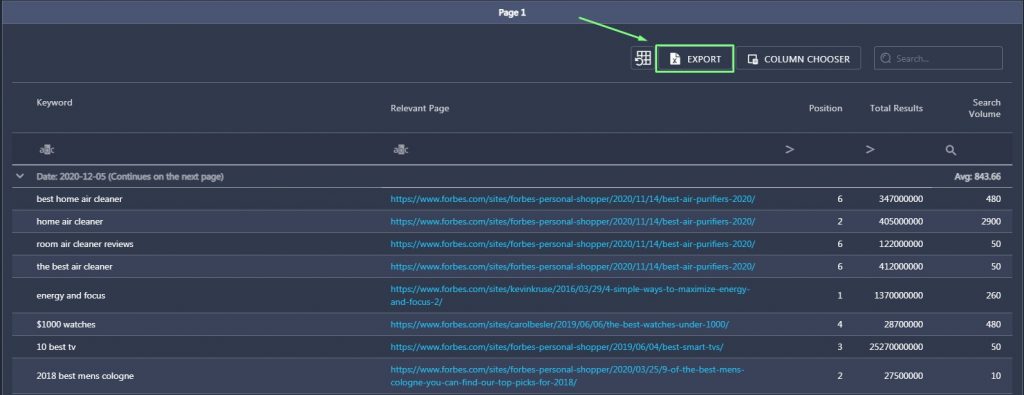
Task: Click the Avg: 843.66 summary value
Action: pos(978,177)
